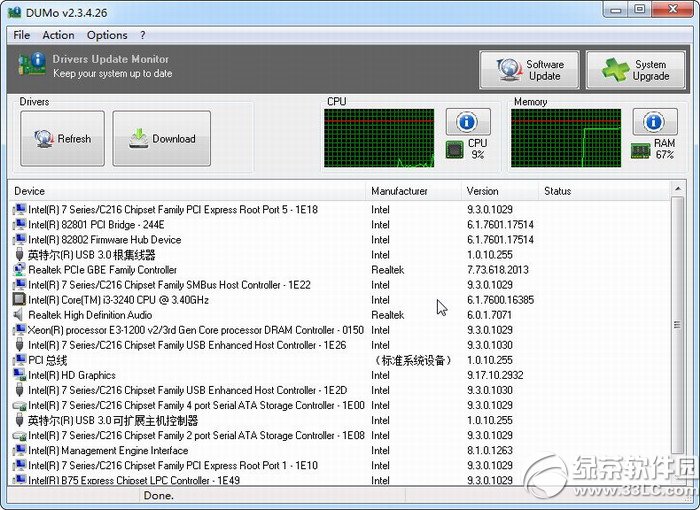Select Intel(R) Core(TM) i3-3240 CPU row text

(118, 300)
